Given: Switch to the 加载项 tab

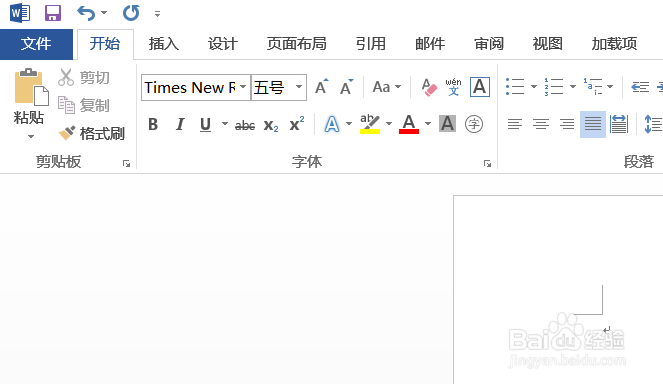Looking at the screenshot, I should (614, 44).
